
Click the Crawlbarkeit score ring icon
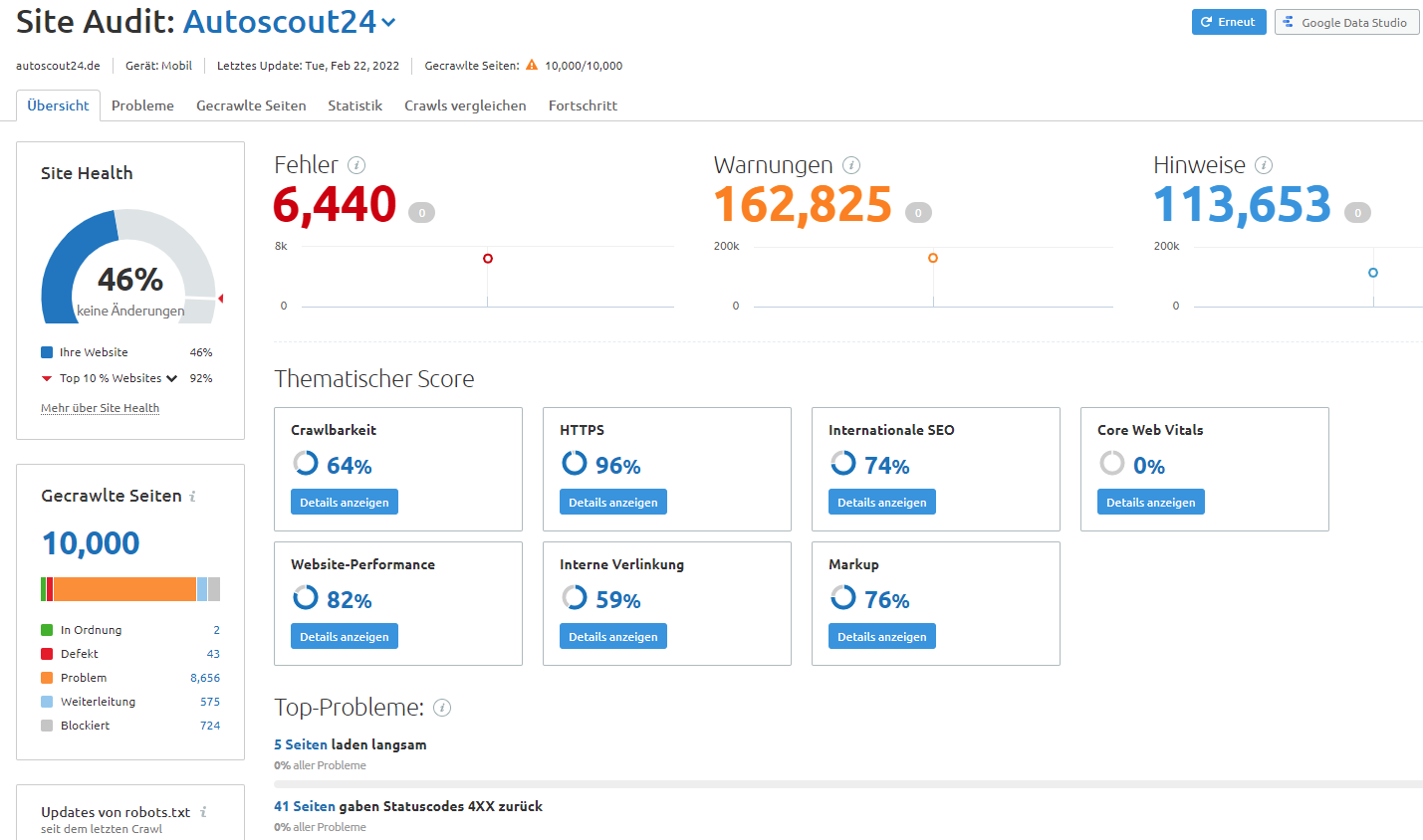[306, 463]
